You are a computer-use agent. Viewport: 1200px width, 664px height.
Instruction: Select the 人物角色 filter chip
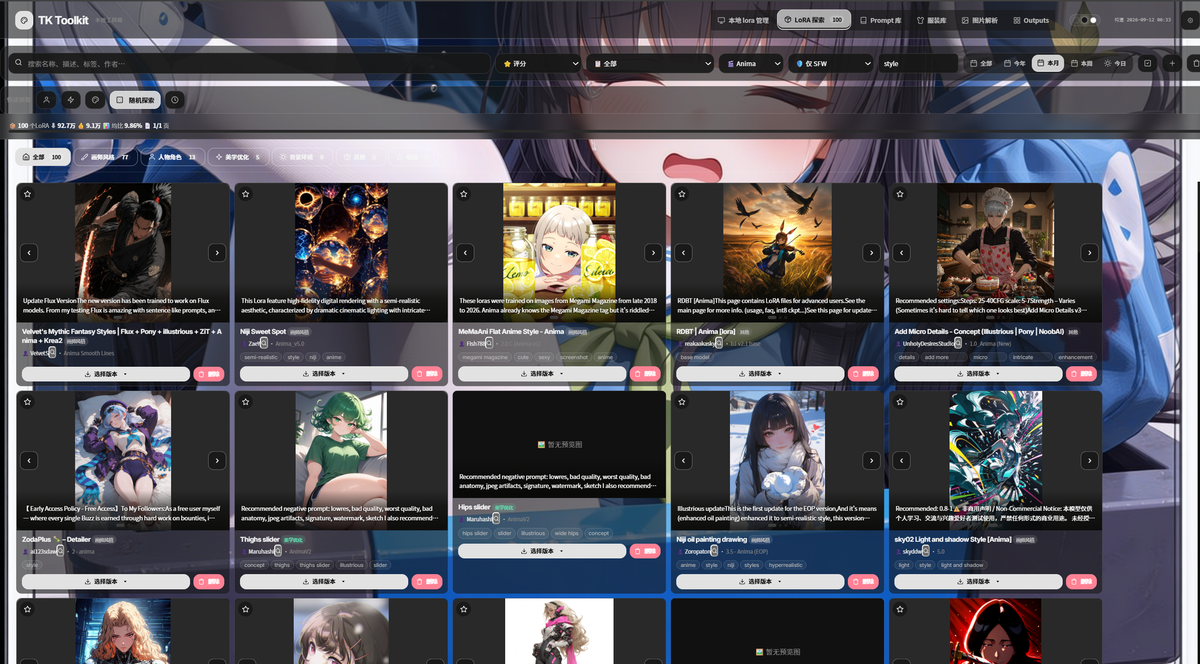tap(172, 157)
